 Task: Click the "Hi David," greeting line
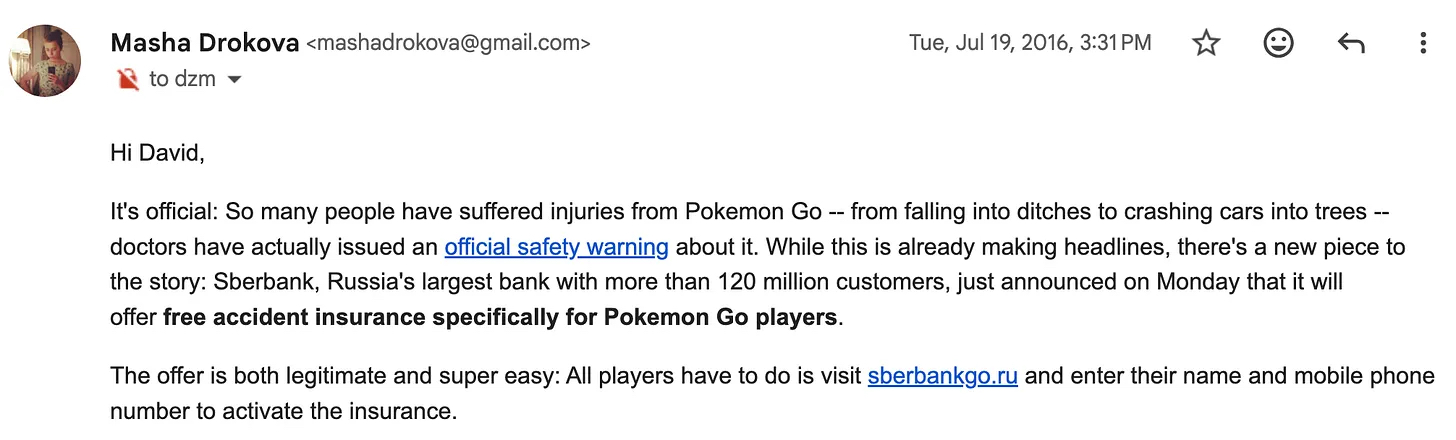click(157, 154)
